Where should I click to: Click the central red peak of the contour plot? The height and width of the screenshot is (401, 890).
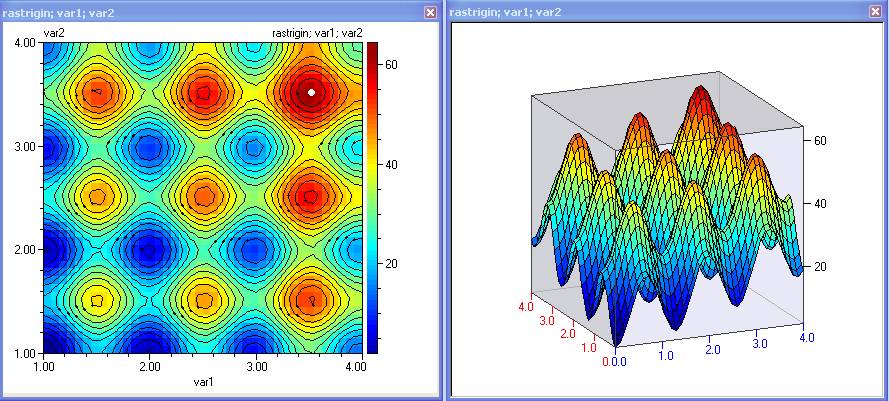tap(204, 196)
